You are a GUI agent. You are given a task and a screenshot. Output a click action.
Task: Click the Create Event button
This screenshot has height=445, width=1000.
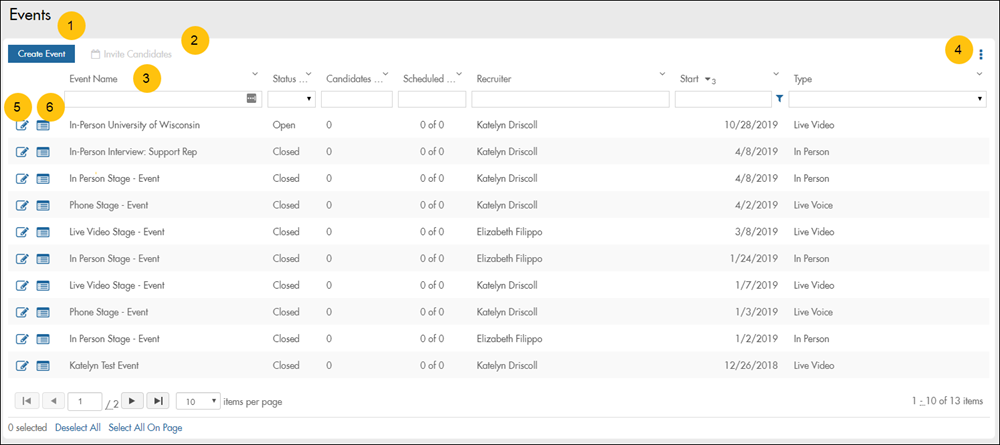41,54
